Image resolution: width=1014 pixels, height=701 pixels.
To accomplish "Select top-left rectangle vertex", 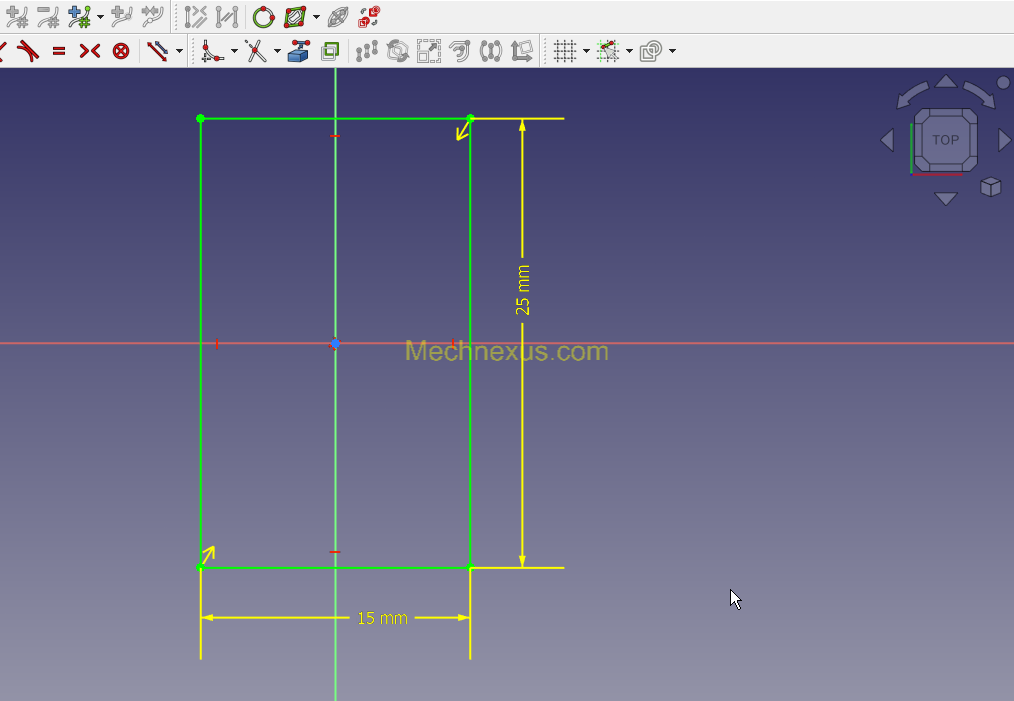I will 200,118.
